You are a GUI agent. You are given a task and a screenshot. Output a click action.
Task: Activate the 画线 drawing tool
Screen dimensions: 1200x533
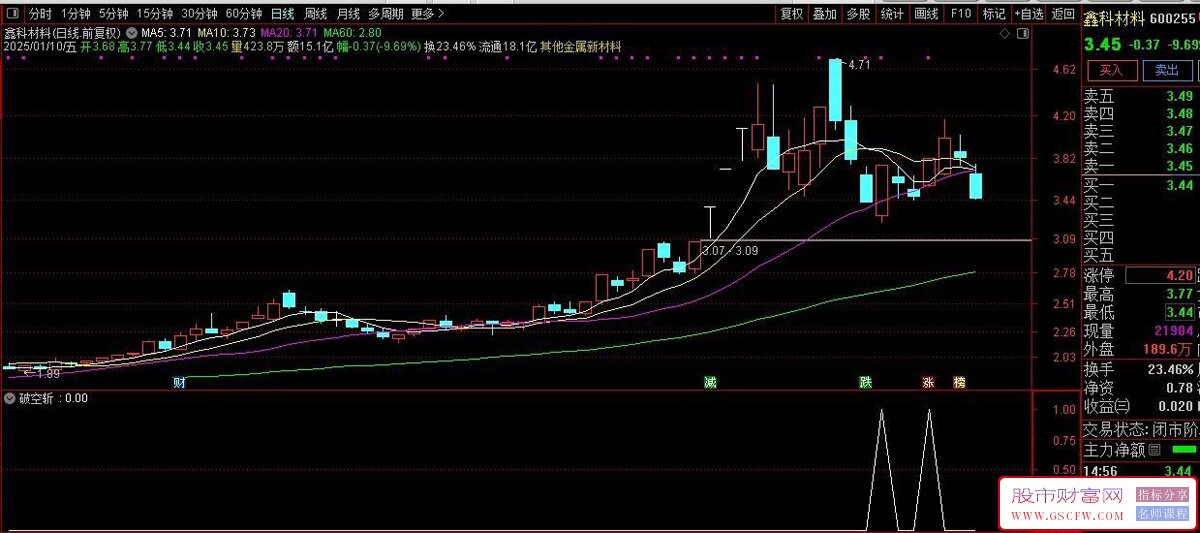(x=927, y=14)
